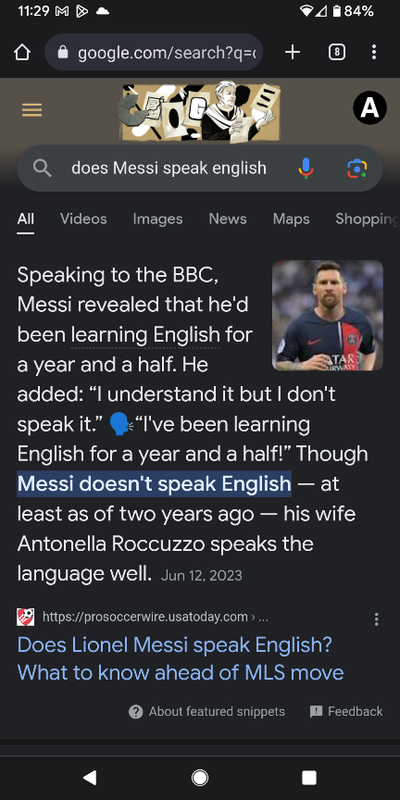Open a new tab with plus icon
The height and width of the screenshot is (800, 400).
(292, 52)
